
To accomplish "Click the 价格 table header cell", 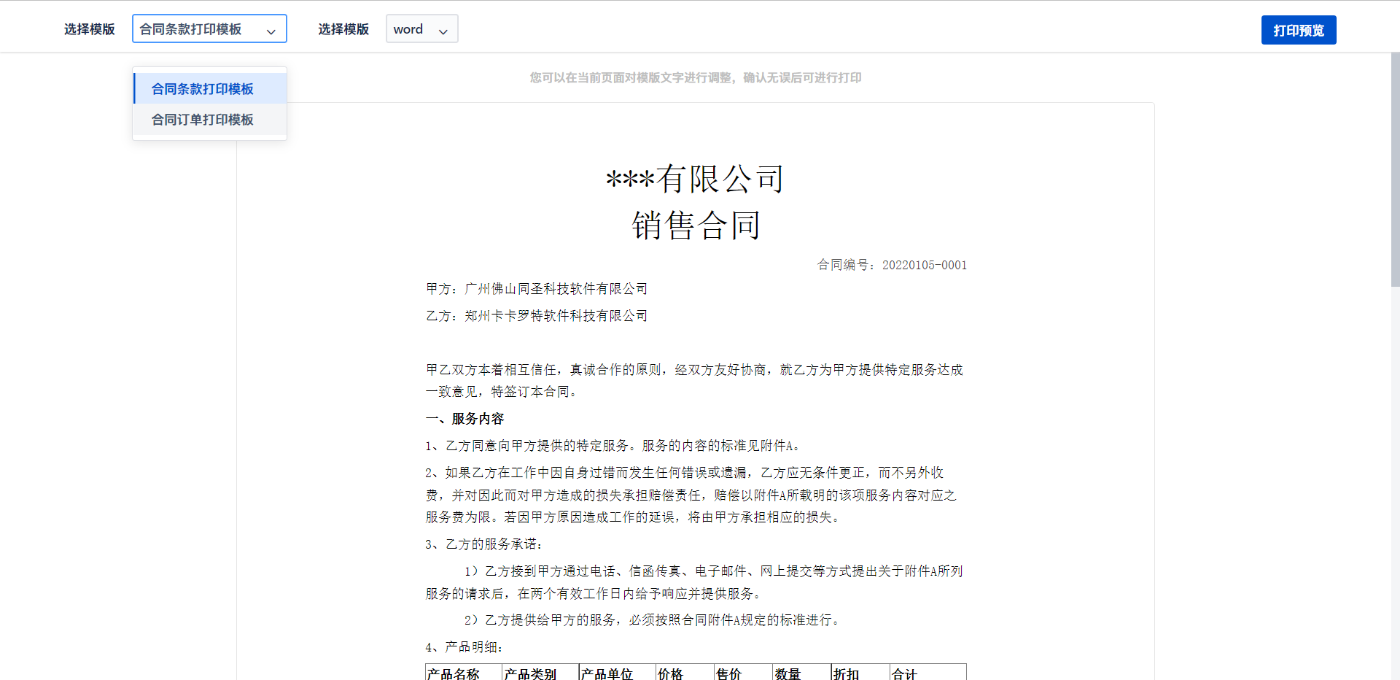I will (x=685, y=672).
